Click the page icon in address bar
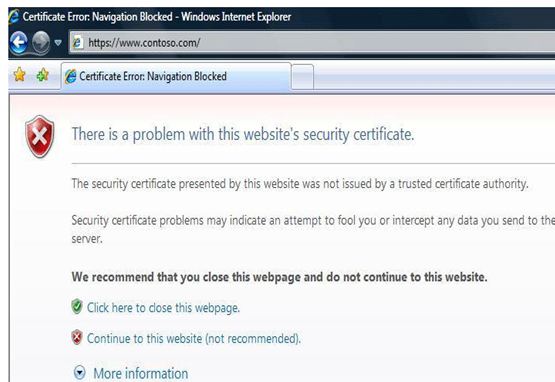This screenshot has height=382, width=555. [77, 43]
